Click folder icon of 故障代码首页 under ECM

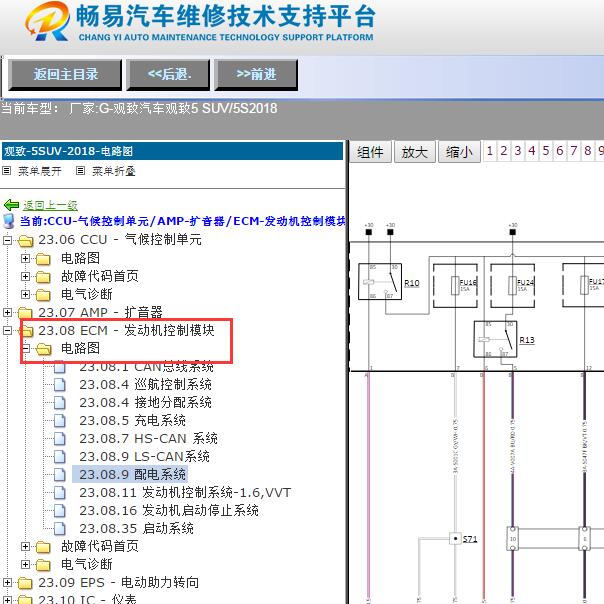[43, 547]
